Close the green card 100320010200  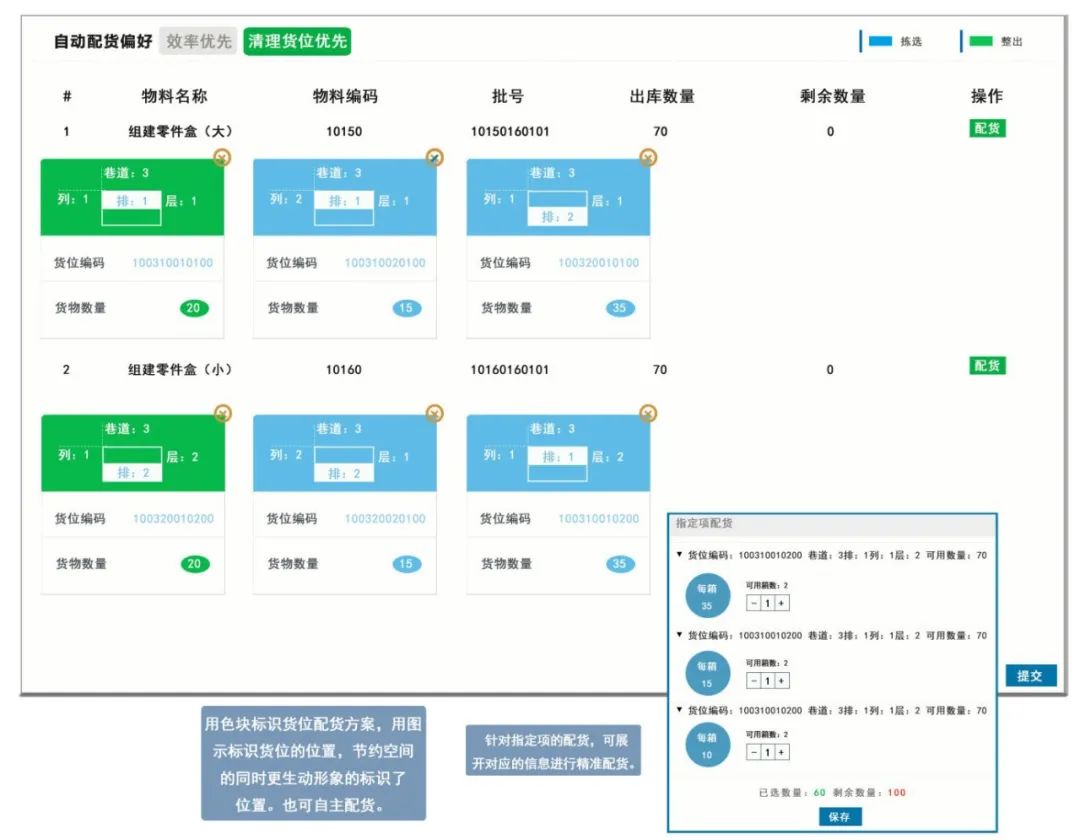222,413
